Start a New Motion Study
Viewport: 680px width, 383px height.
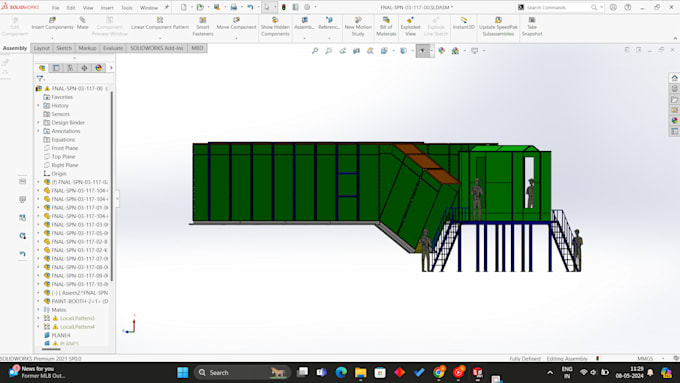click(x=358, y=26)
